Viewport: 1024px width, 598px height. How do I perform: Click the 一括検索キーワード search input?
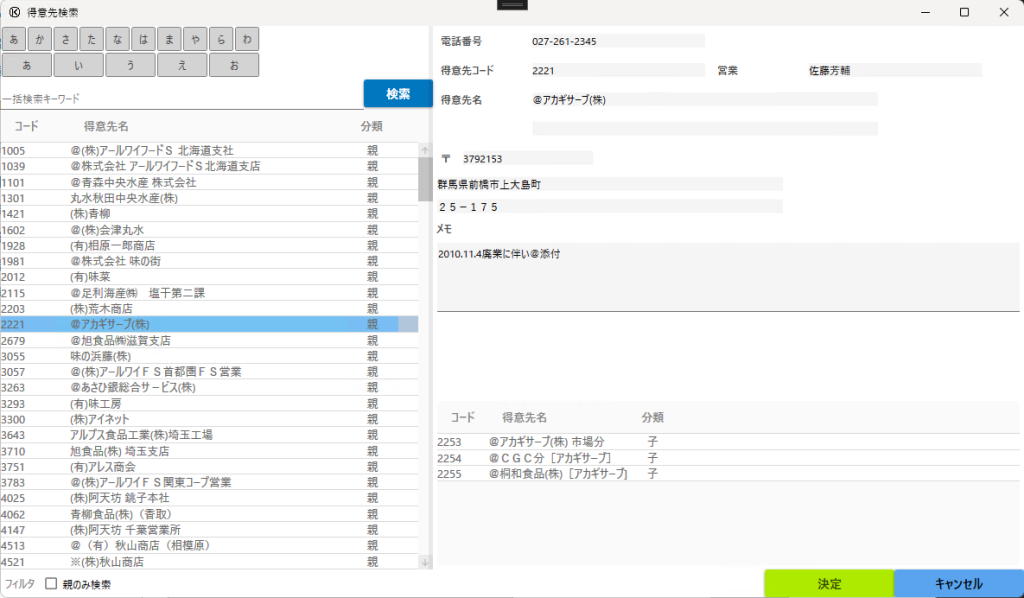[x=182, y=99]
